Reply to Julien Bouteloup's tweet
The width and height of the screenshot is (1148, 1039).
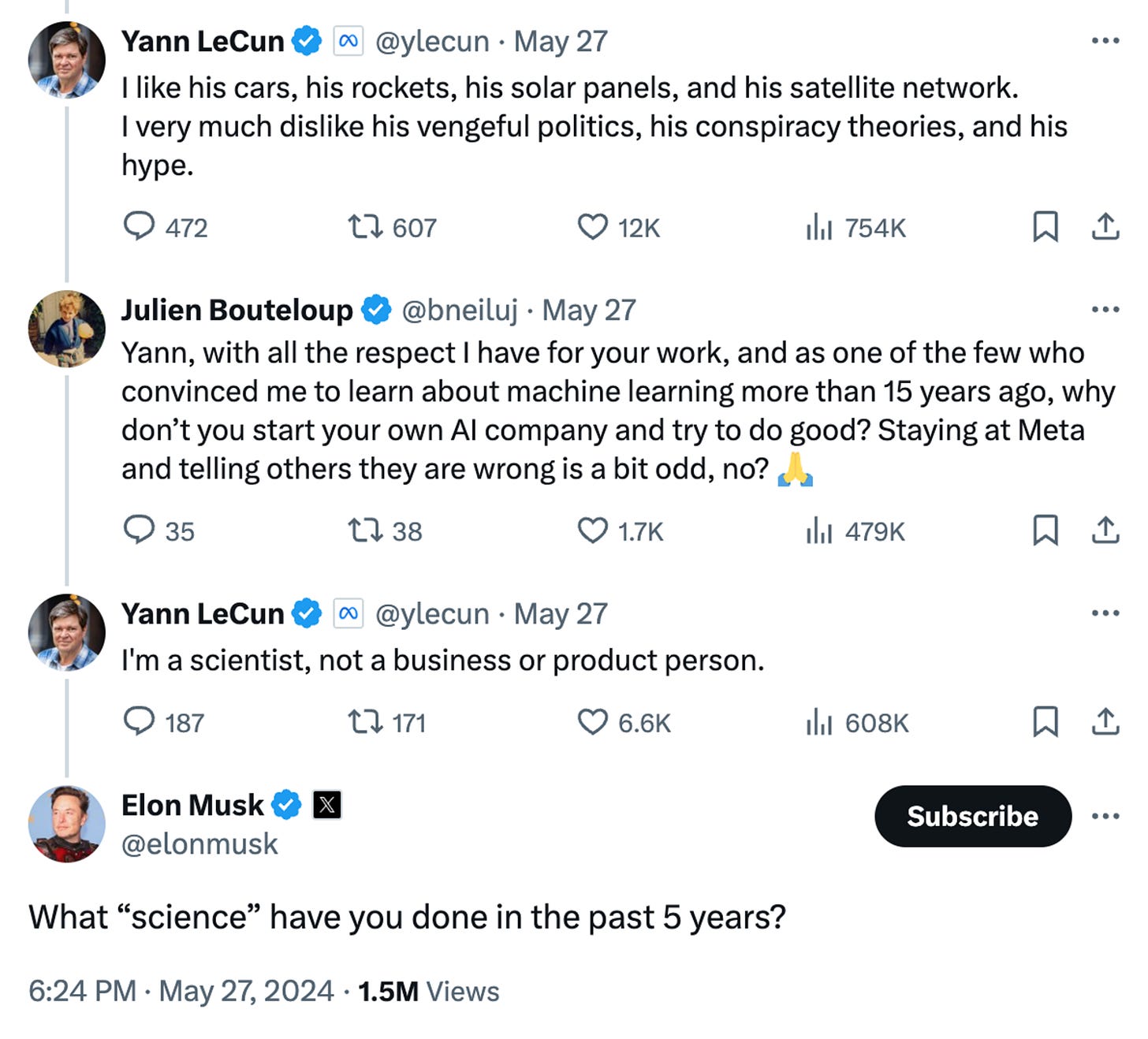(x=140, y=530)
